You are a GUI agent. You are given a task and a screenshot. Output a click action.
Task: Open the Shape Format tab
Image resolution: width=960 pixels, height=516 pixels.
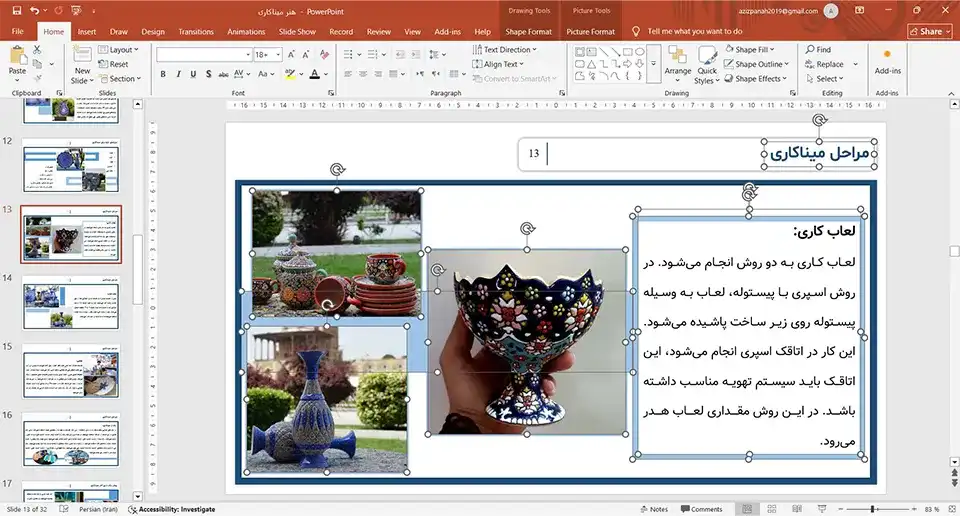click(528, 31)
